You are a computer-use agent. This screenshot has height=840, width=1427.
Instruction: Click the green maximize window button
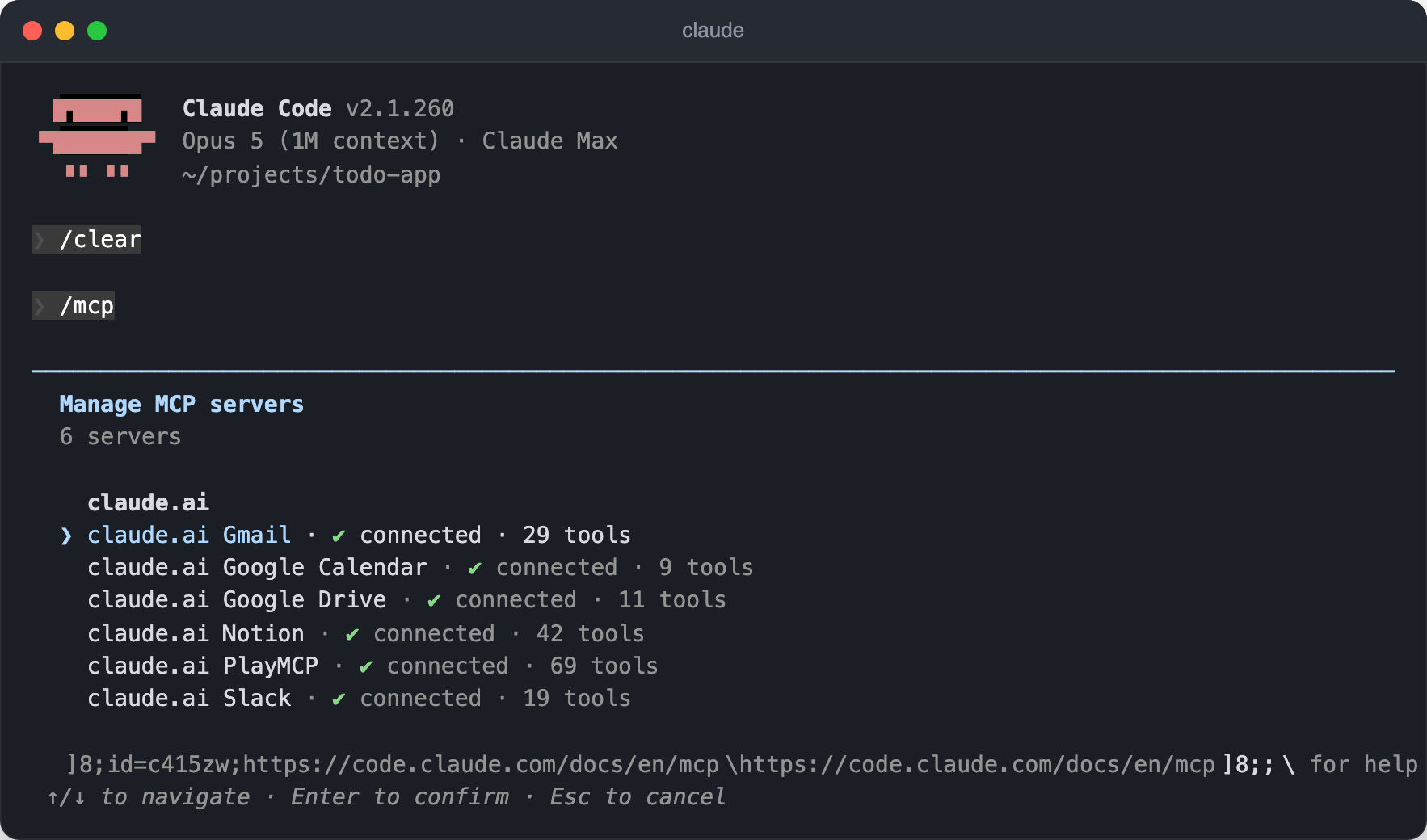pyautogui.click(x=97, y=31)
